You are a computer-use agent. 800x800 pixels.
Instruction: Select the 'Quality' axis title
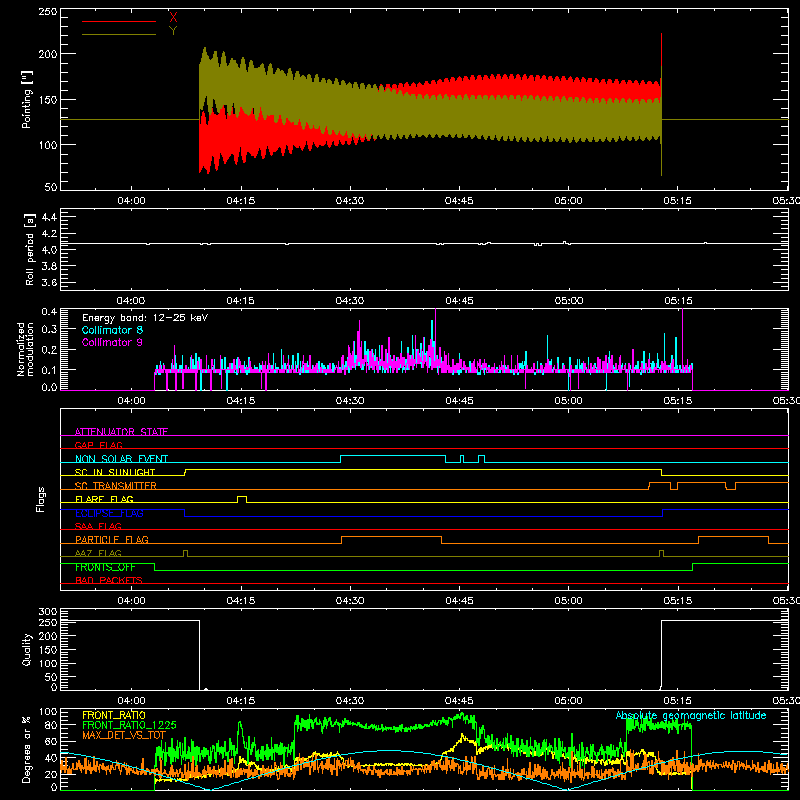[27, 649]
